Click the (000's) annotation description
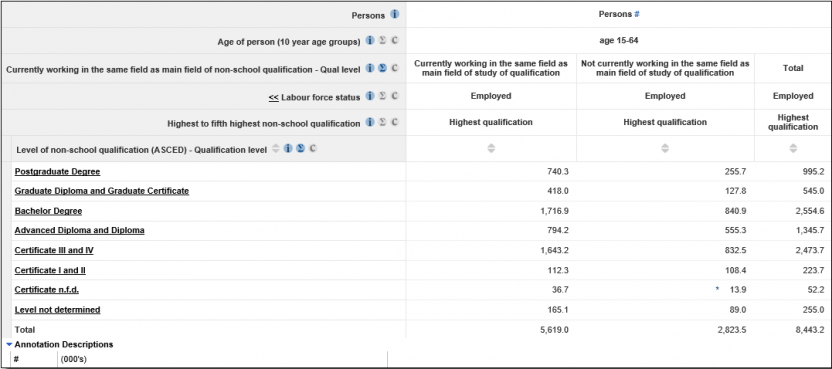The image size is (832, 369). pyautogui.click(x=74, y=359)
